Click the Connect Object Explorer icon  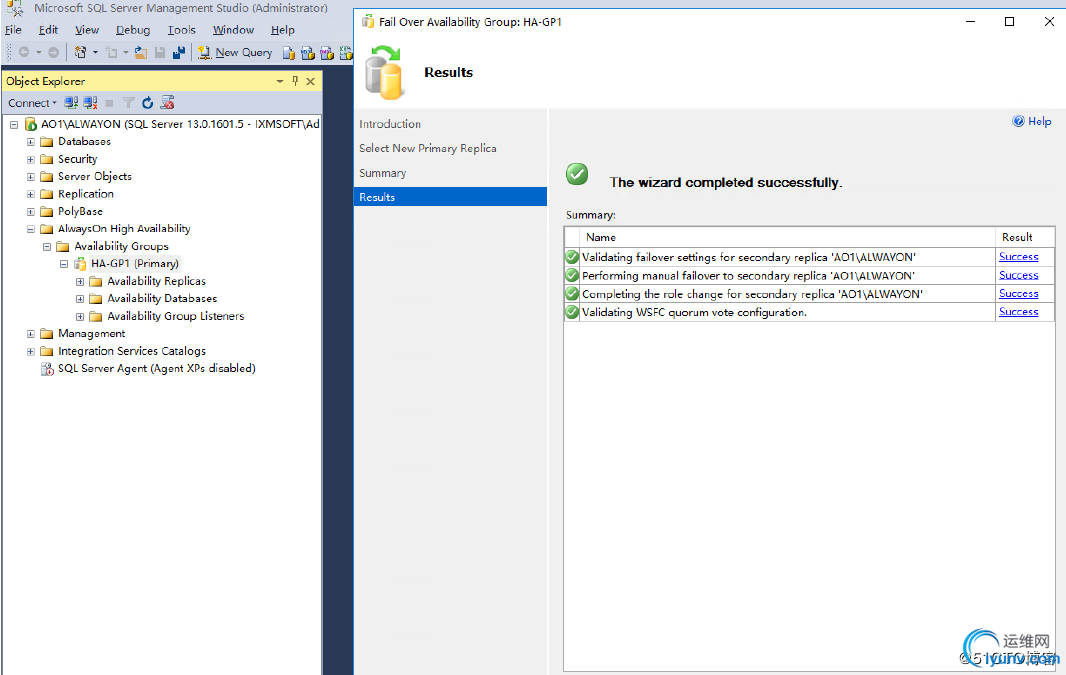coord(71,103)
